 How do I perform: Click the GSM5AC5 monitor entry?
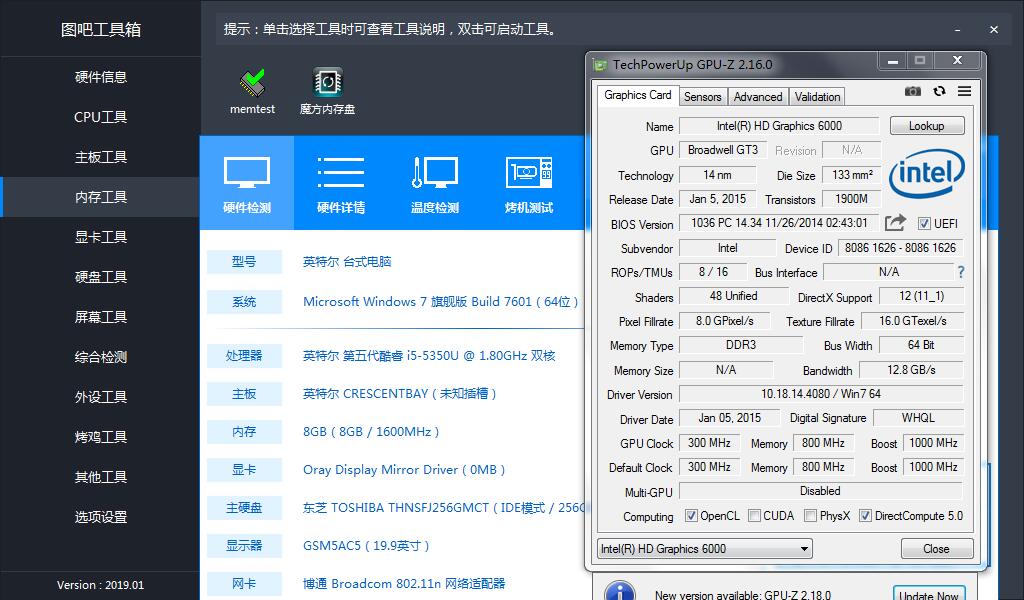click(x=366, y=545)
